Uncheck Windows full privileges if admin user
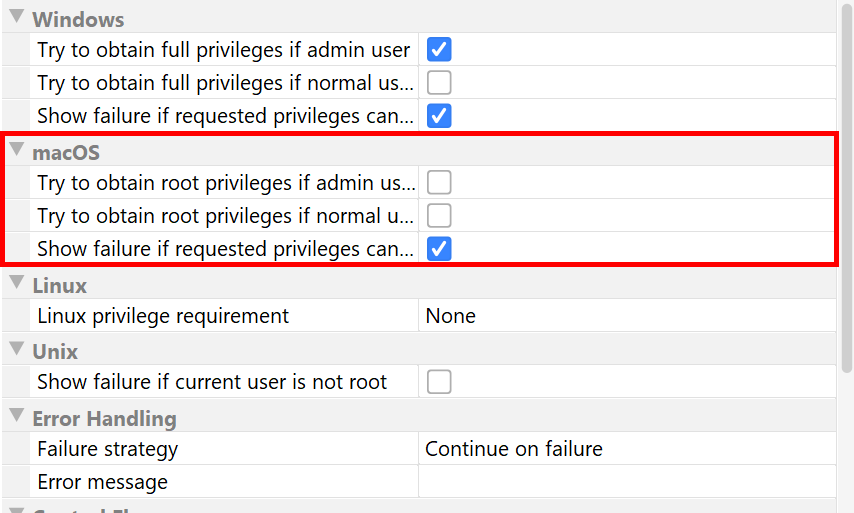The height and width of the screenshot is (513, 854). [x=439, y=50]
